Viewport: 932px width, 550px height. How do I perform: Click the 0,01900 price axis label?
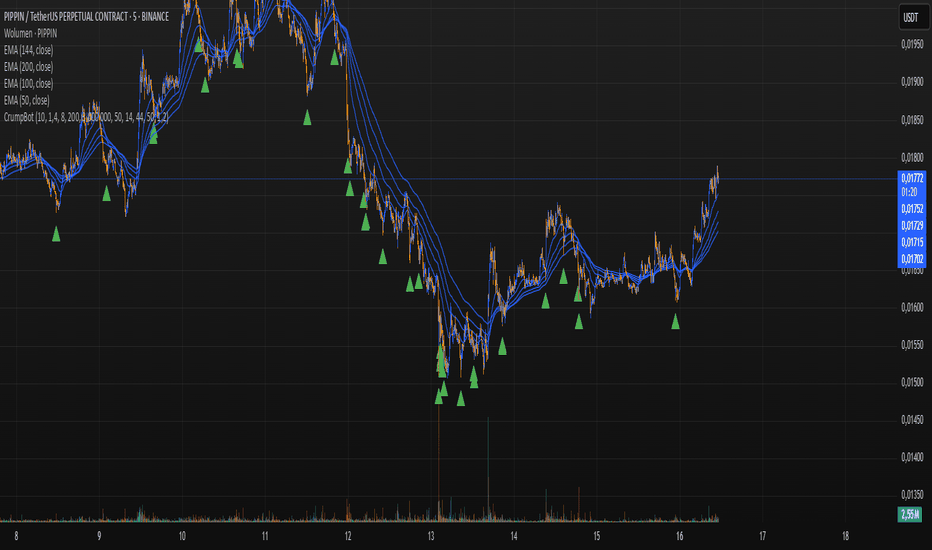(x=912, y=82)
